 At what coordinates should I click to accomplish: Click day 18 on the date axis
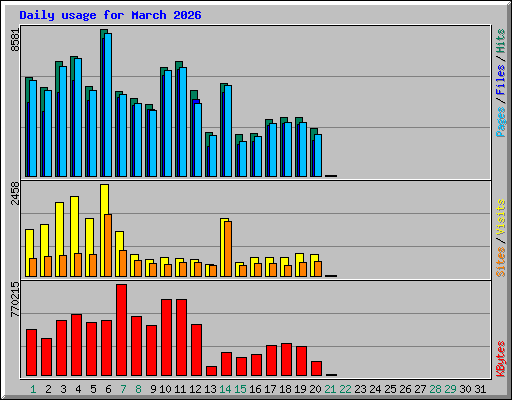coord(285,389)
